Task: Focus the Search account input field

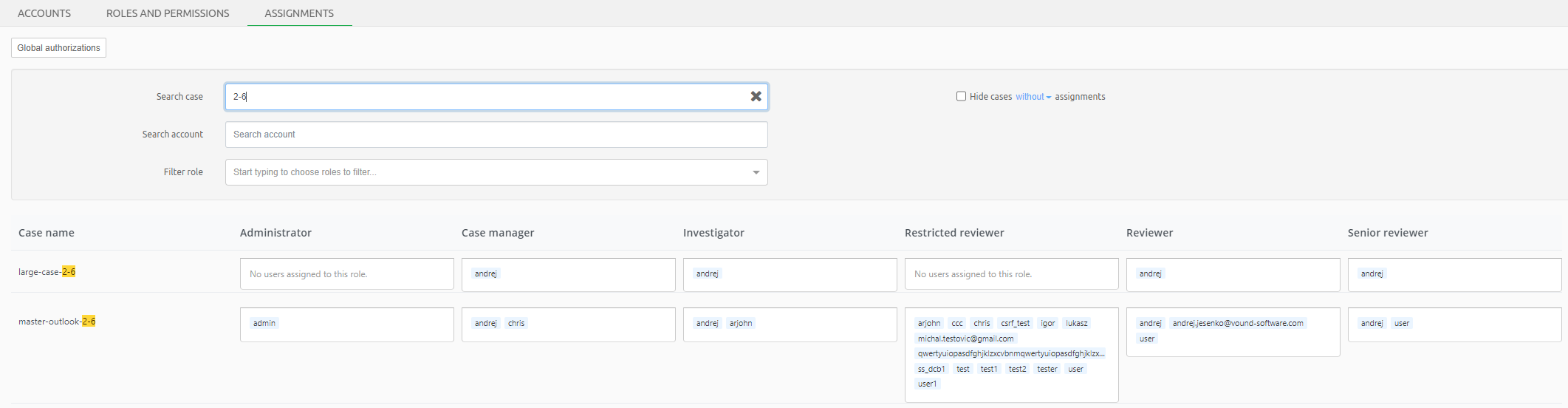Action: pyautogui.click(x=496, y=135)
